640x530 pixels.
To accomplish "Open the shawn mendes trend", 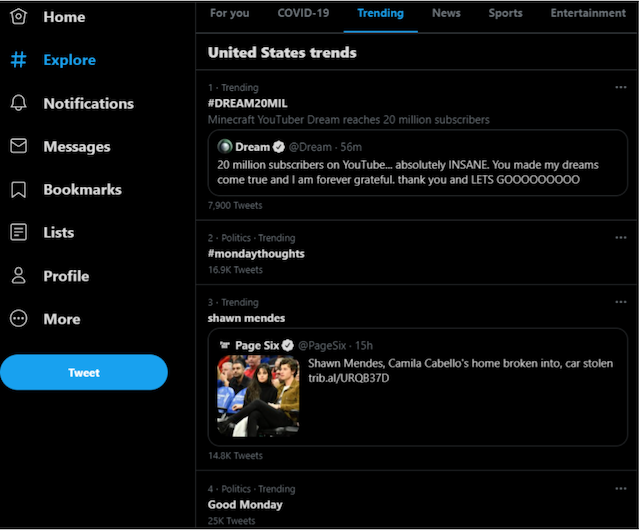I will [x=246, y=318].
